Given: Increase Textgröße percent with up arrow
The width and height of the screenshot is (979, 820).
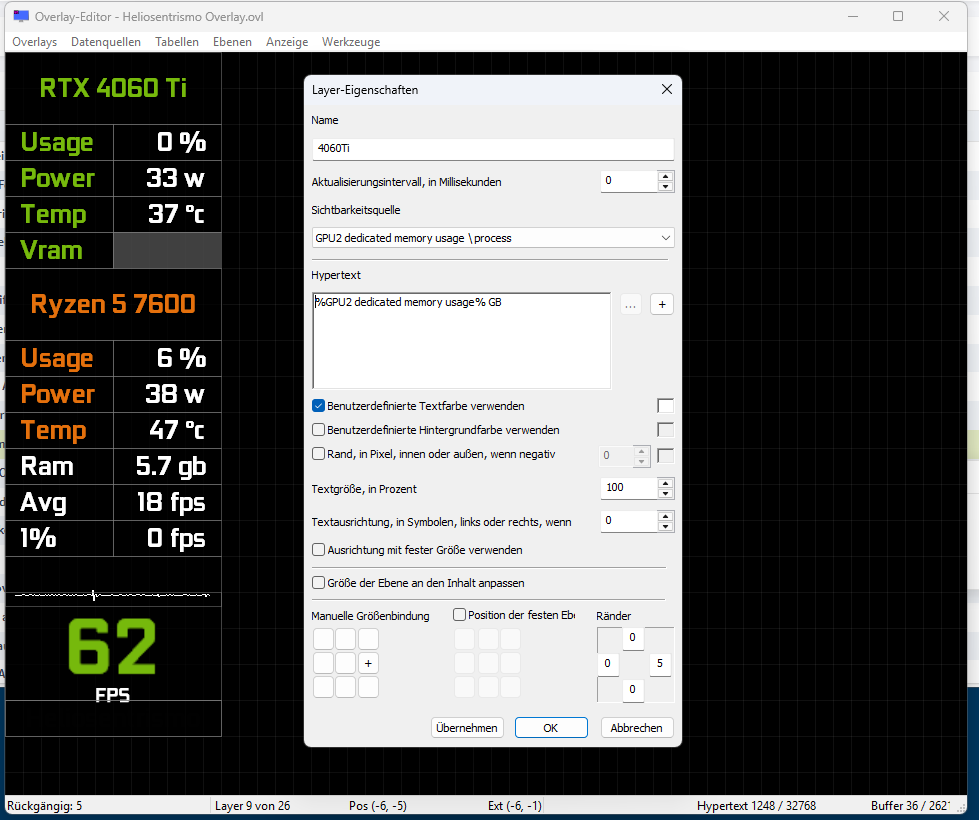Looking at the screenshot, I should [x=666, y=483].
